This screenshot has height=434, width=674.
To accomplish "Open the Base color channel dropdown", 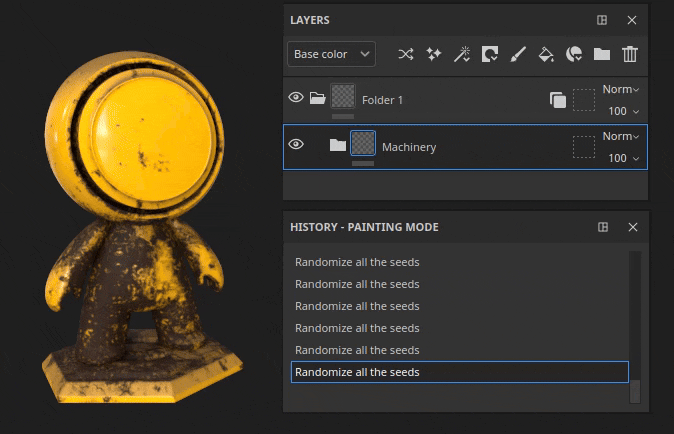I will coord(332,54).
